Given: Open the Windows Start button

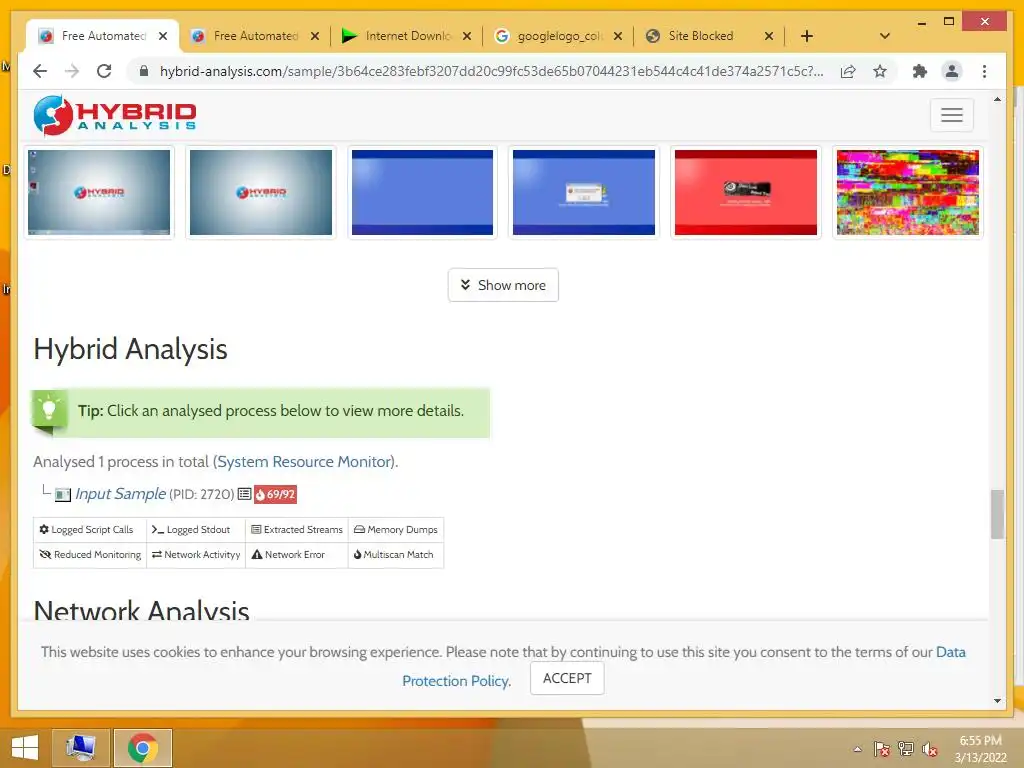Looking at the screenshot, I should (x=24, y=748).
